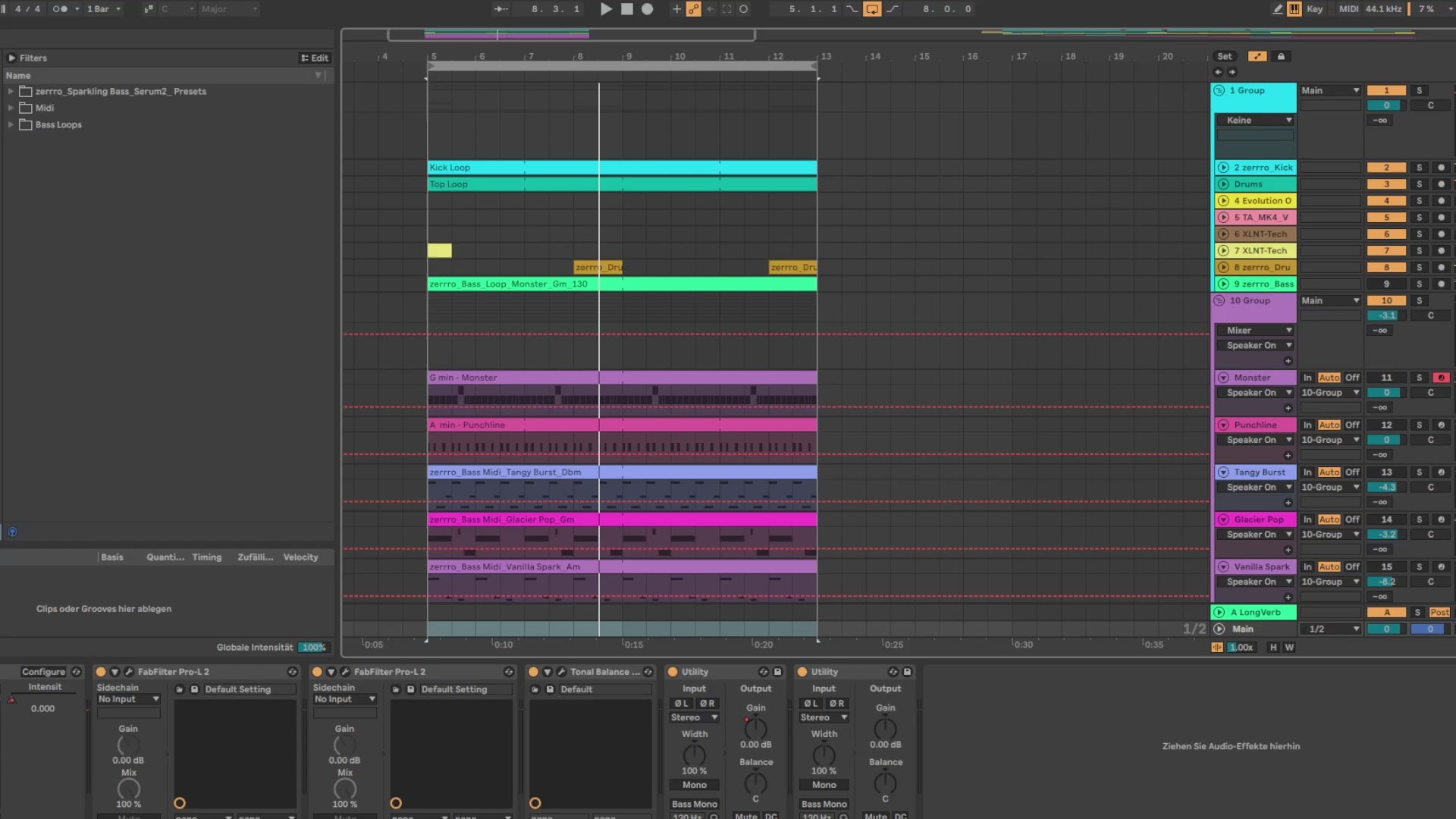The width and height of the screenshot is (1456, 819).
Task: Toggle the Automation Arm button
Action: [x=693, y=9]
